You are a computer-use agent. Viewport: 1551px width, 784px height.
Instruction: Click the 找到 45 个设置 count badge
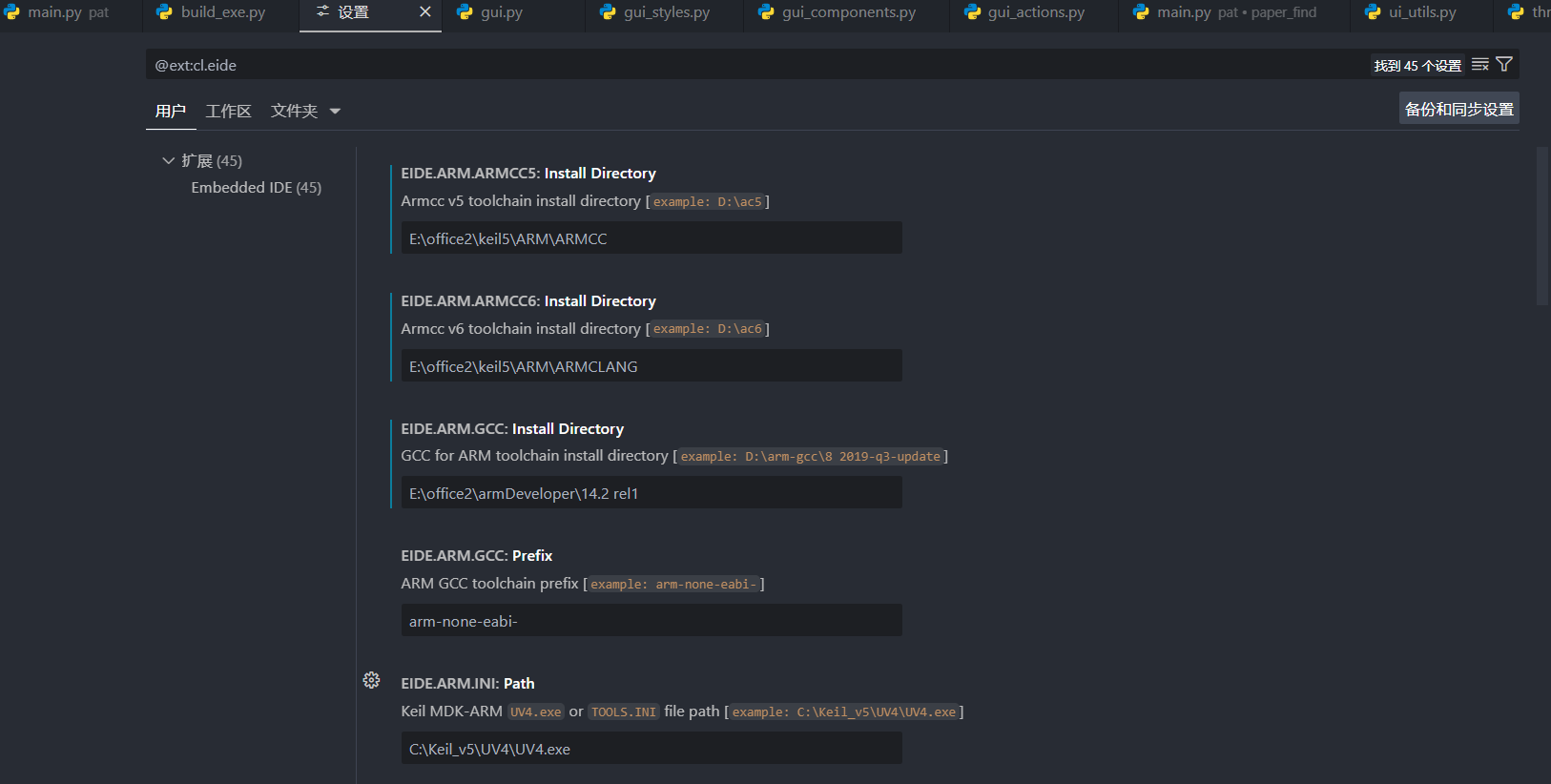(1417, 65)
